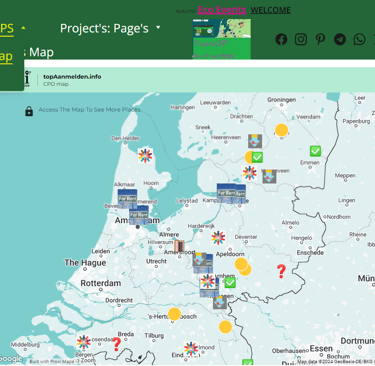
Task: Click the colorful star marker near Den Helder
Action: tap(145, 156)
